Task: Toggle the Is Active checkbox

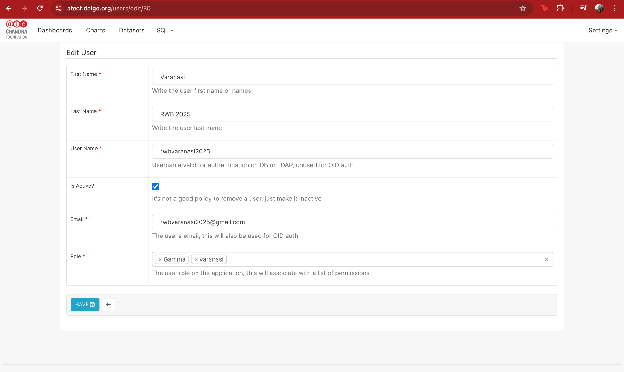Action: tap(156, 187)
